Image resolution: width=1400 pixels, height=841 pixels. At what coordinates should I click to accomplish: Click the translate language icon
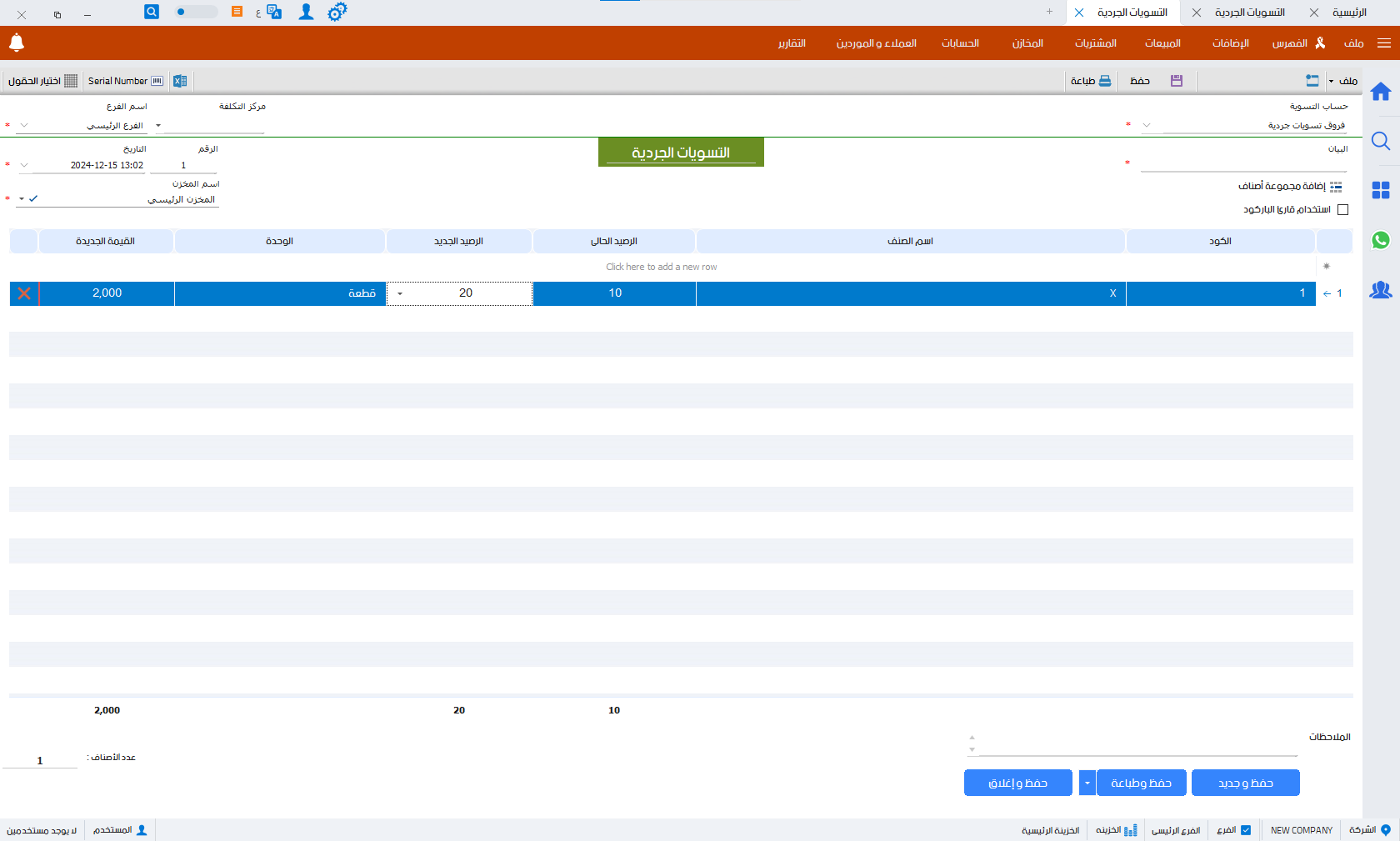pos(273,13)
